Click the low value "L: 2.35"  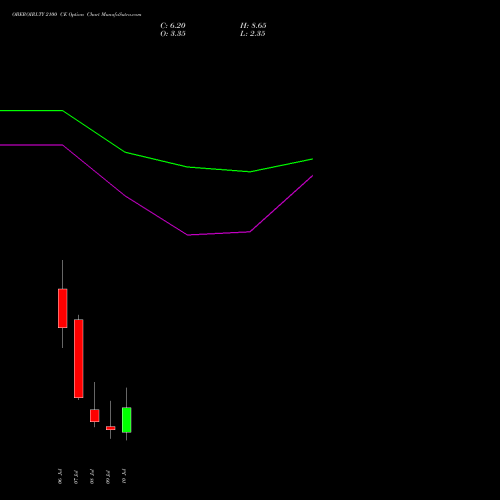253,34
